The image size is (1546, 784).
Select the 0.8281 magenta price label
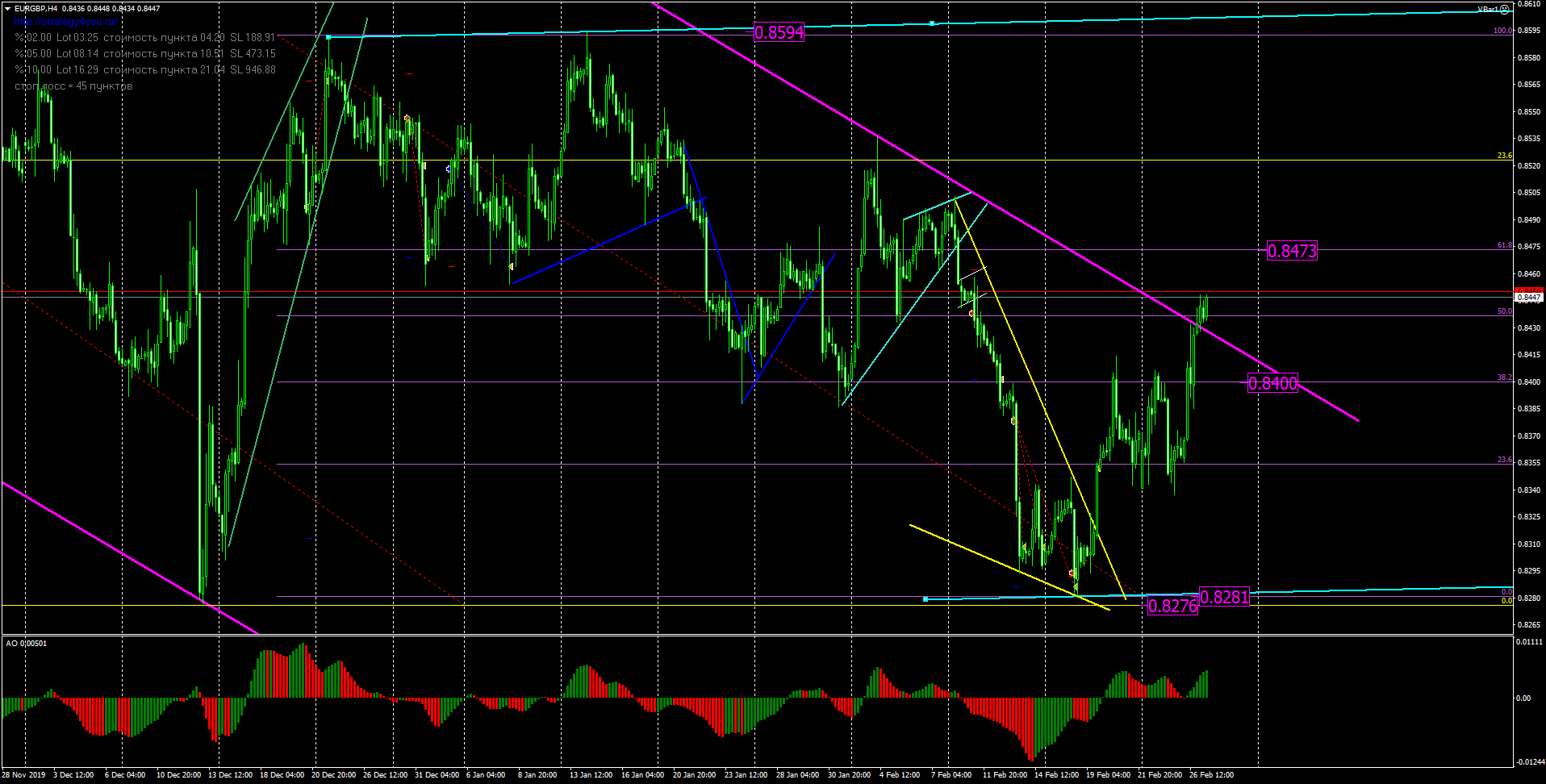click(1224, 597)
